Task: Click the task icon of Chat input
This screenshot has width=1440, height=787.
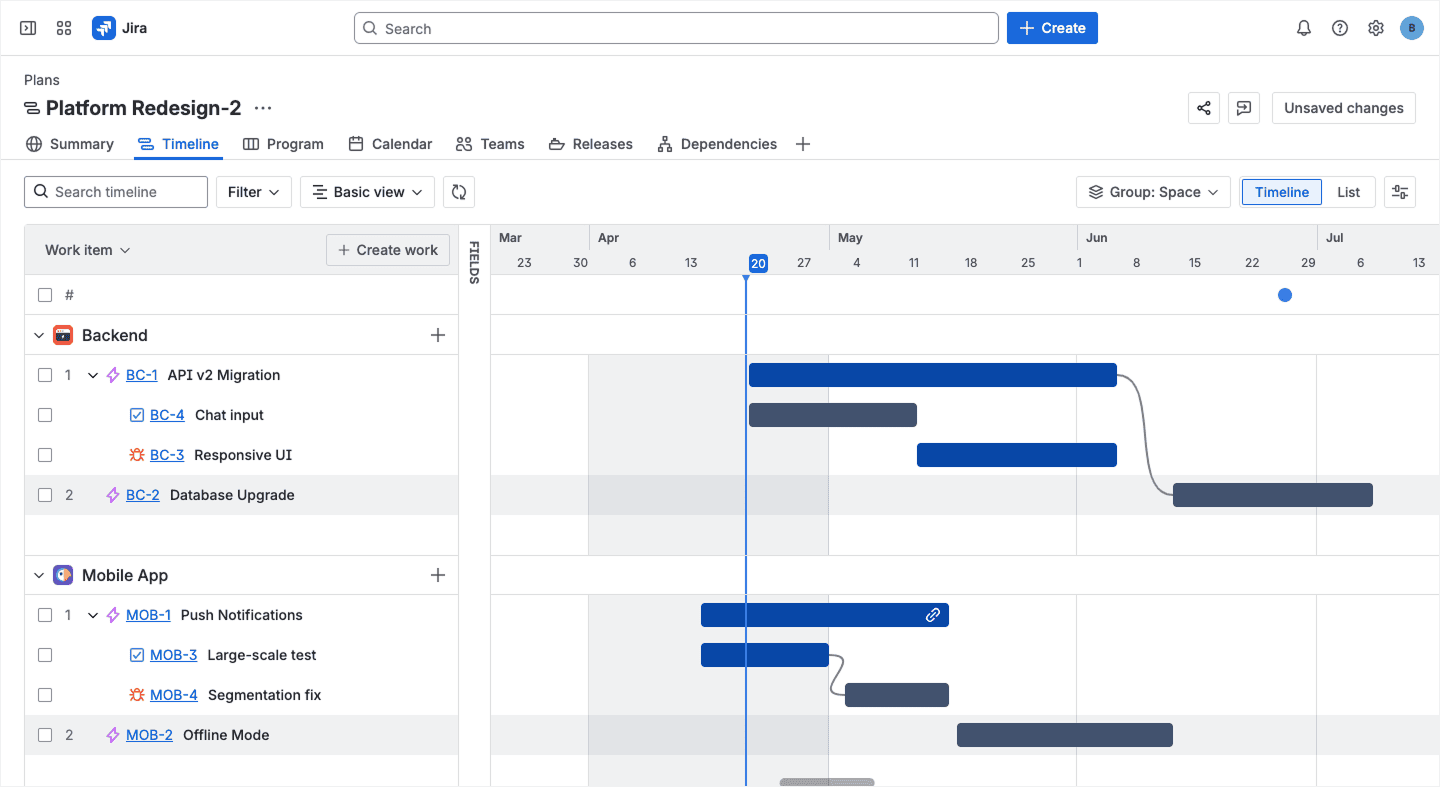Action: click(137, 415)
